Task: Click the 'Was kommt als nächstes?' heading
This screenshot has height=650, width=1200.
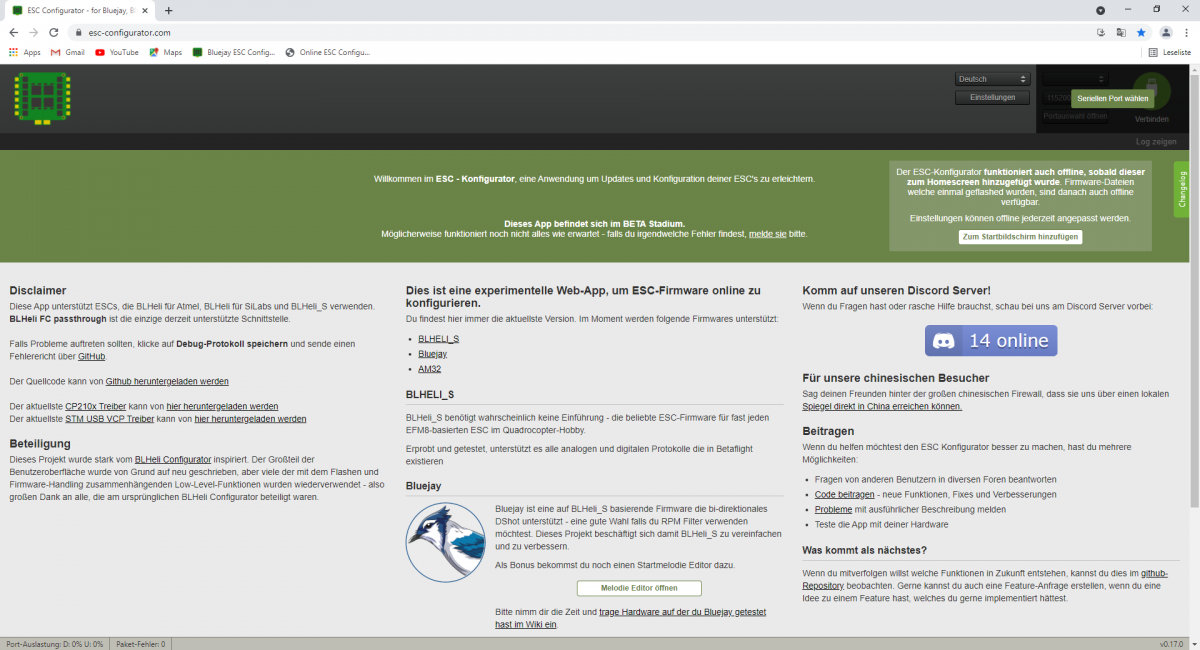Action: (865, 551)
